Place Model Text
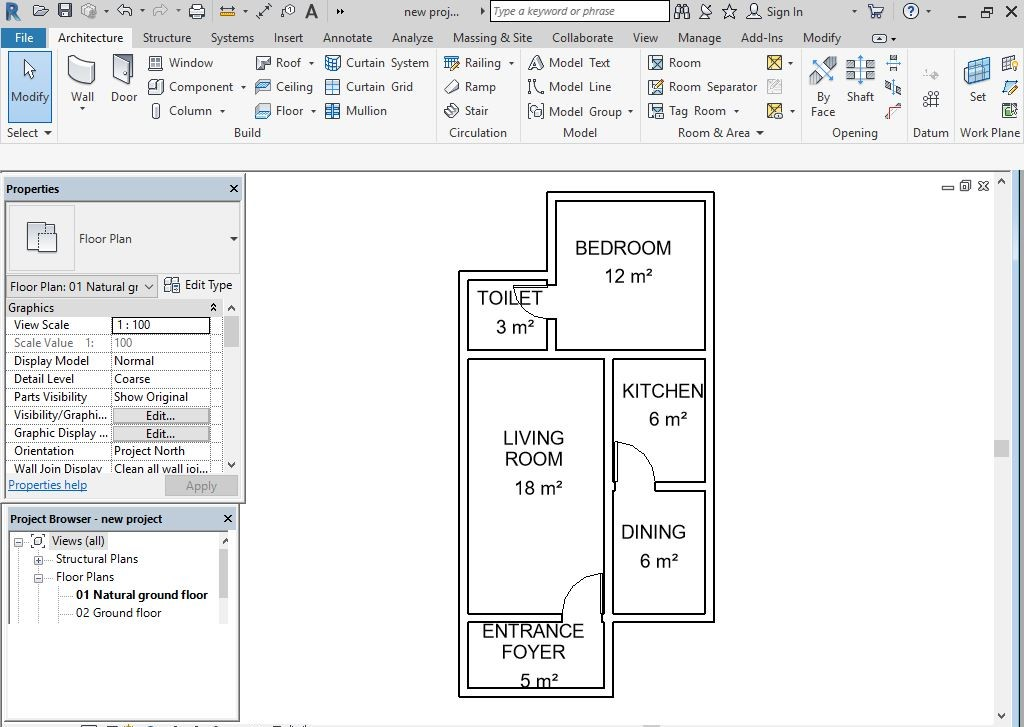Screen dimensions: 1024x727 [569, 63]
